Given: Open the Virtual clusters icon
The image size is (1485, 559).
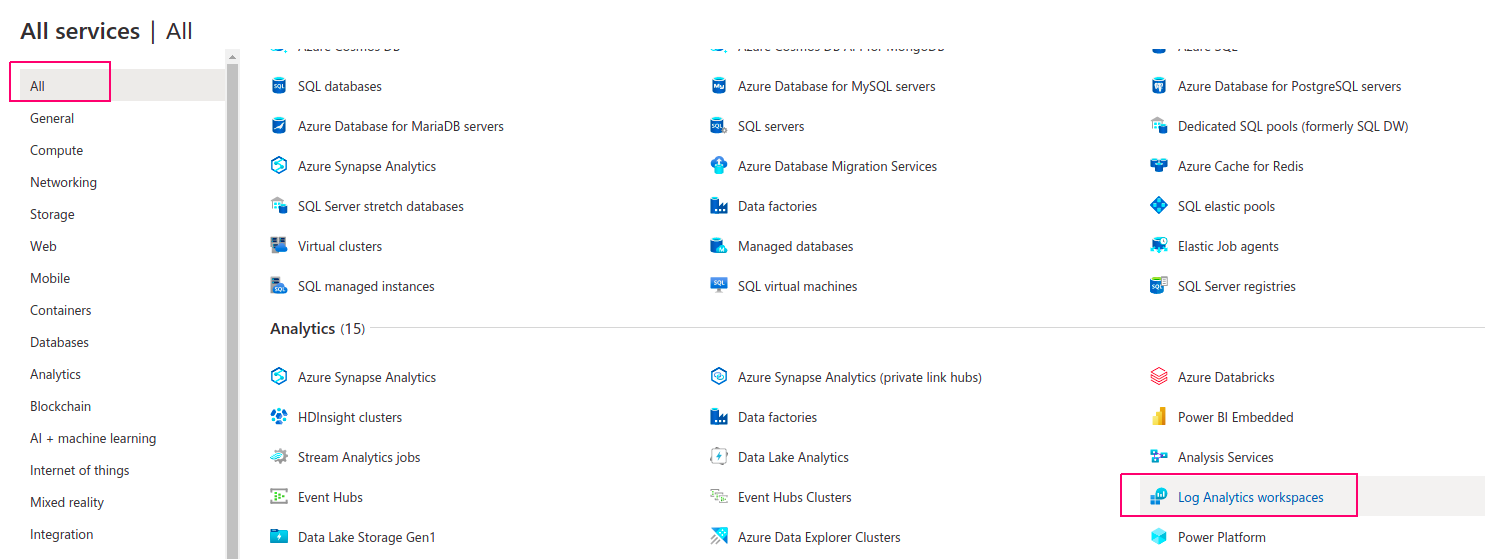Looking at the screenshot, I should 279,246.
